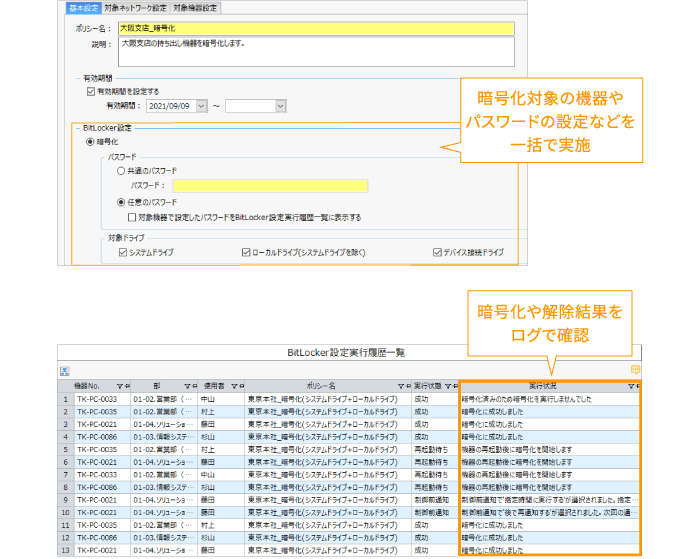Open the filter icon in ポリシー名 column header
This screenshot has width=700, height=559.
(x=401, y=386)
